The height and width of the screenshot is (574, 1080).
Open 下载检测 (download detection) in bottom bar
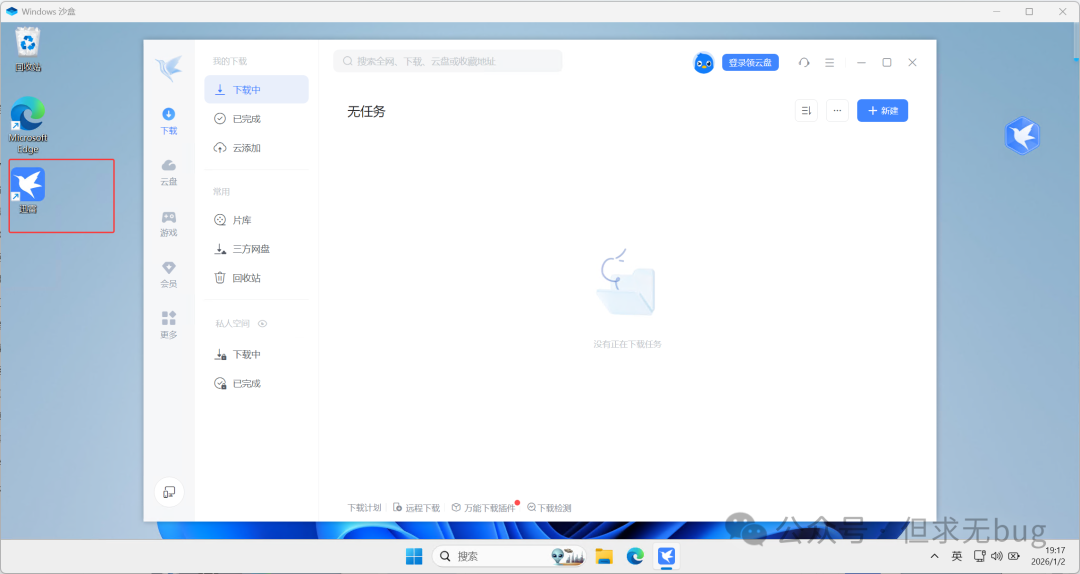click(x=549, y=508)
